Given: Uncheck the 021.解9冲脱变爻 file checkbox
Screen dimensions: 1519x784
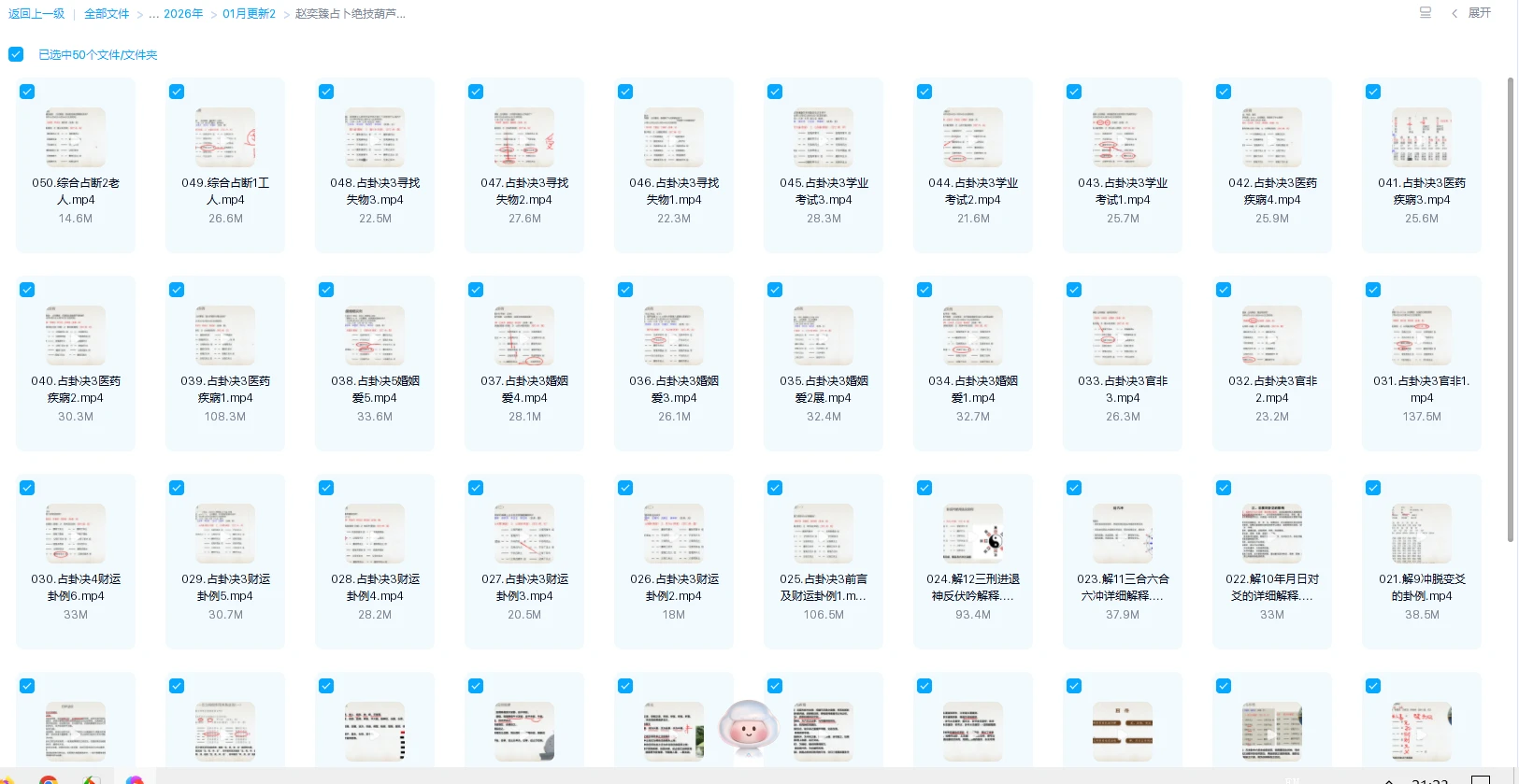Looking at the screenshot, I should click(x=1373, y=488).
